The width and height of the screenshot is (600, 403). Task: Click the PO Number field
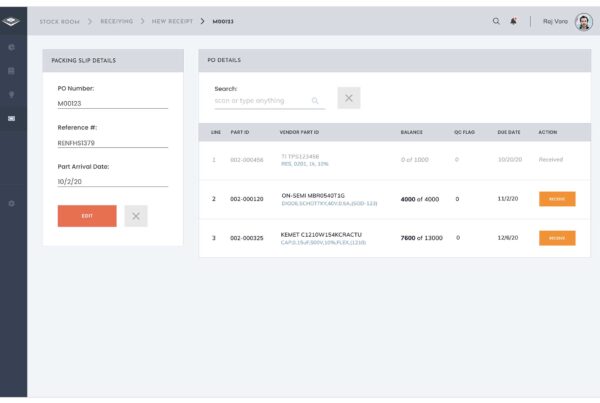click(112, 102)
